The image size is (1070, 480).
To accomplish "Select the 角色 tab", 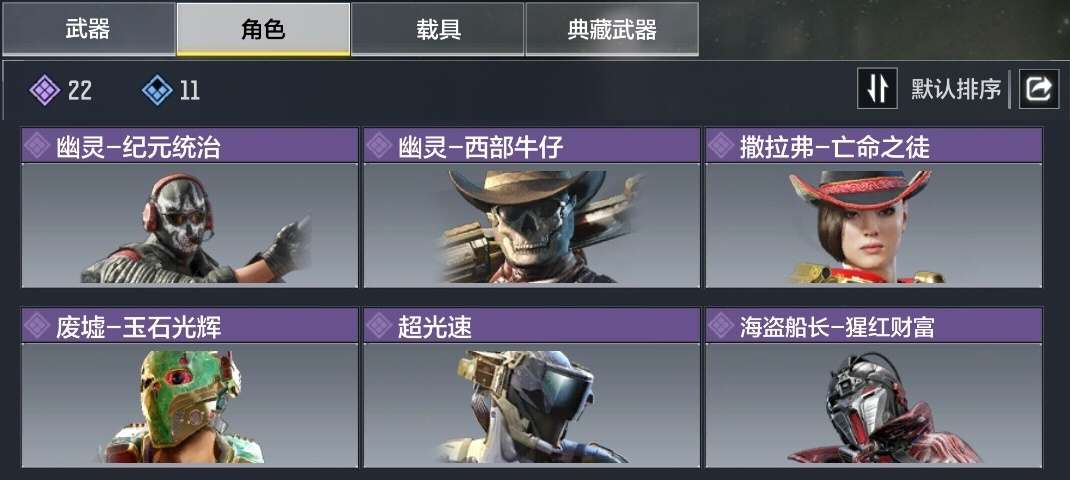I will (x=263, y=29).
